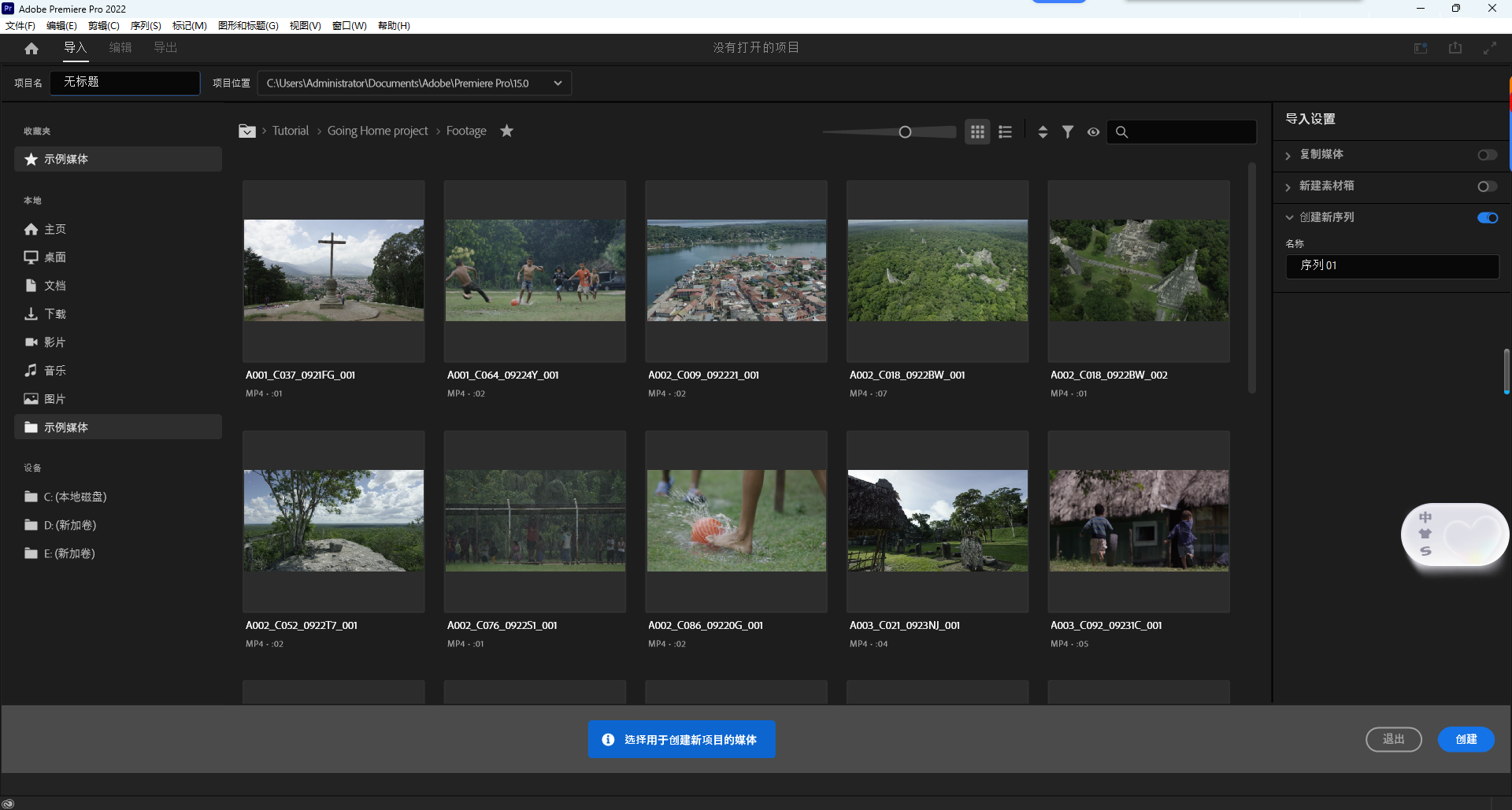Click the preview eye icon near search

click(x=1093, y=131)
